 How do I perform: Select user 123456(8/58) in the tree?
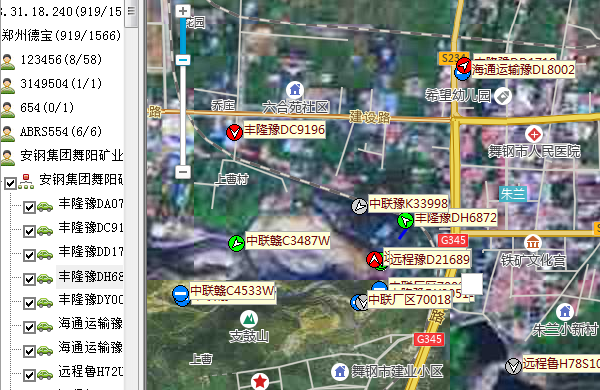[x=61, y=60]
